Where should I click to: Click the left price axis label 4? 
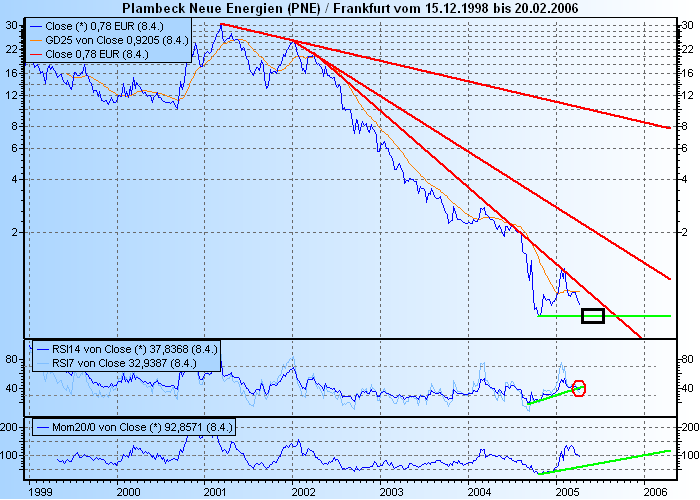point(15,179)
